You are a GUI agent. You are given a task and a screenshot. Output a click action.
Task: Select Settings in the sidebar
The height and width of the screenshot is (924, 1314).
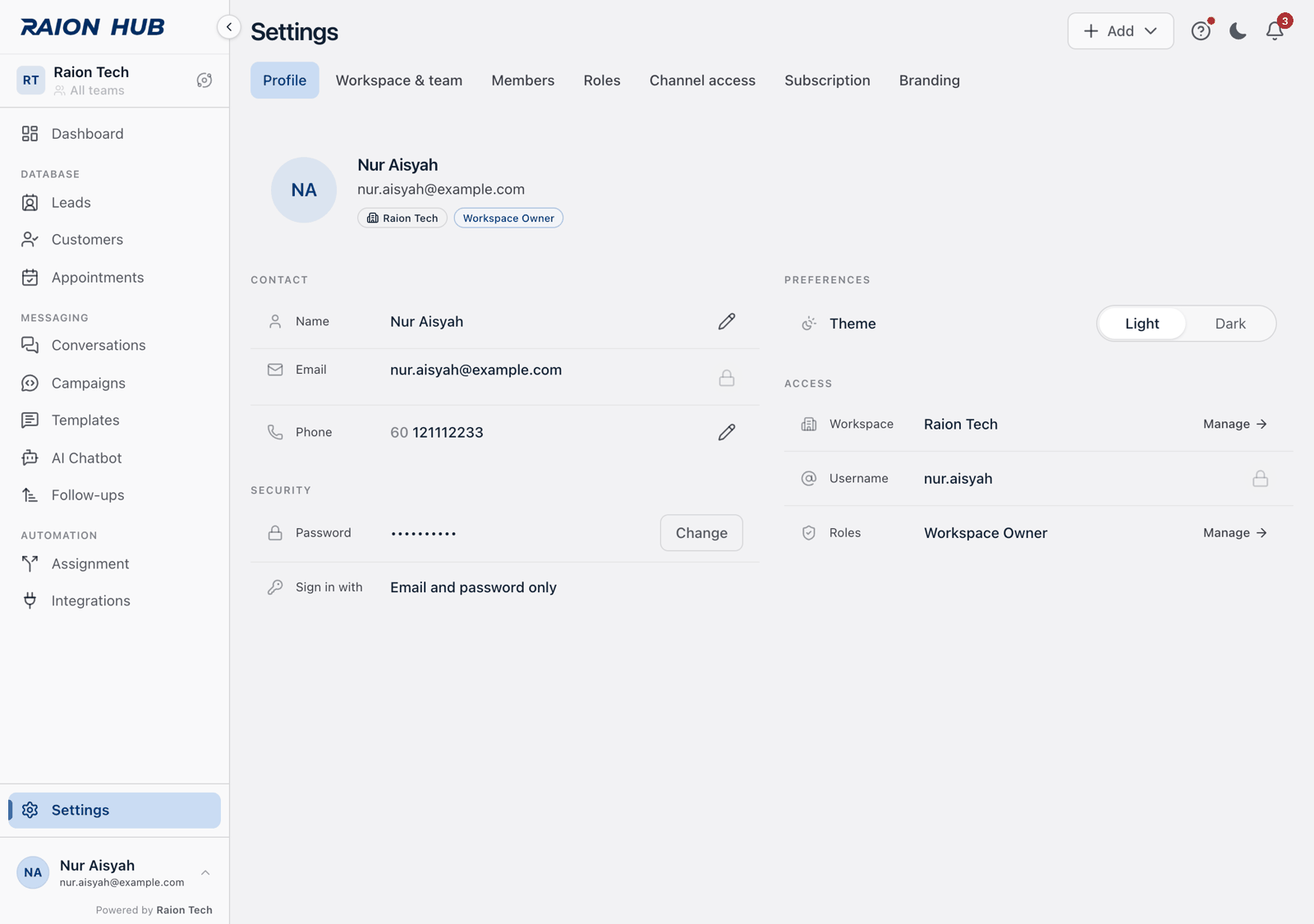pos(114,810)
